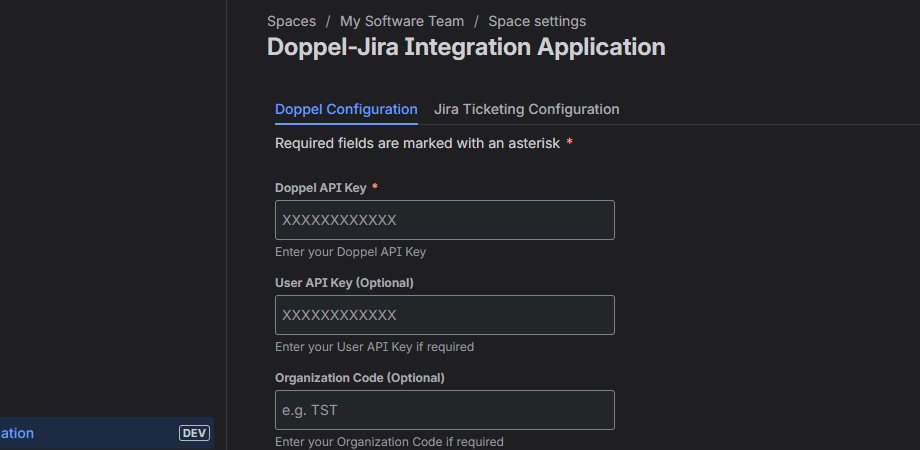Click the Doppel-Jira Integration Application heading
The width and height of the screenshot is (920, 450).
(x=466, y=47)
